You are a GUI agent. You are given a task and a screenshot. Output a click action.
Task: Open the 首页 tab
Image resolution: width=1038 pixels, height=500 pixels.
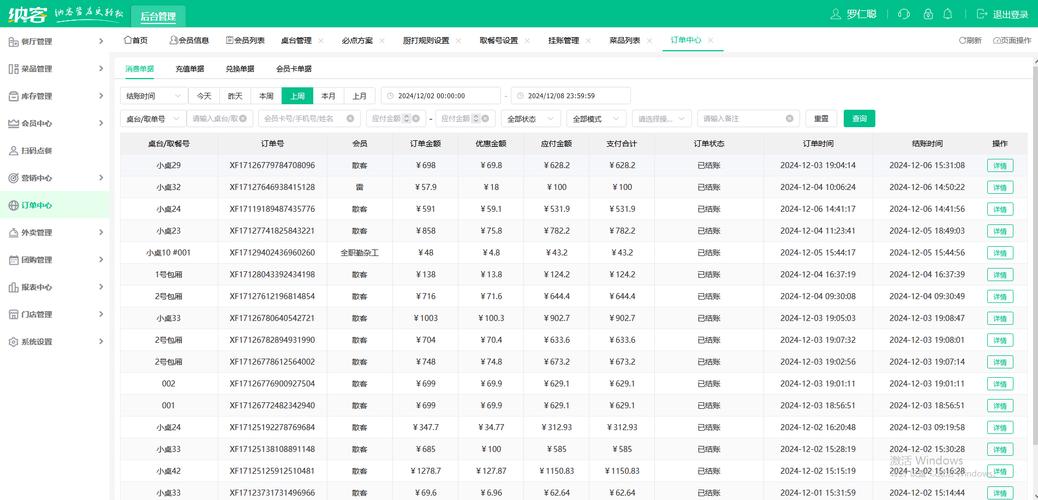coord(136,40)
